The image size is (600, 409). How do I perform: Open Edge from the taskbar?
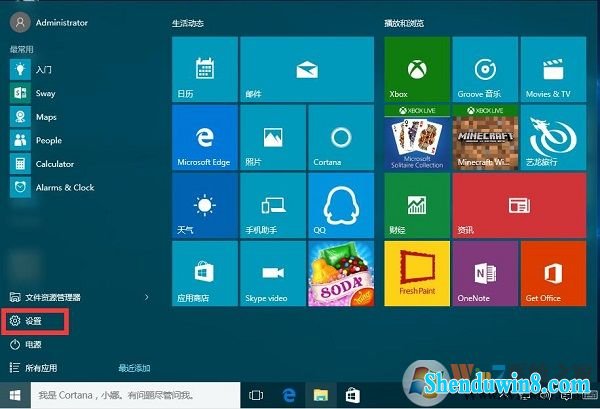[289, 395]
